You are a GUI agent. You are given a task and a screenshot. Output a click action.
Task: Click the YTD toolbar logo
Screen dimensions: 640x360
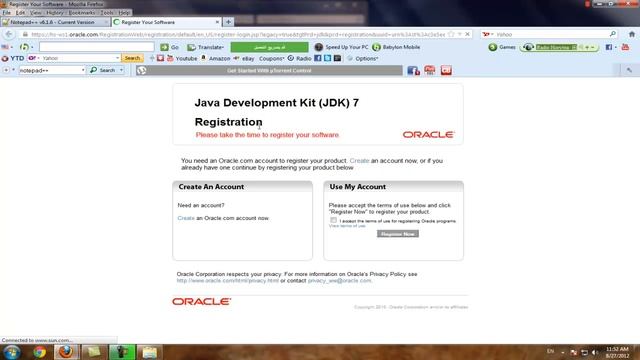[13, 58]
